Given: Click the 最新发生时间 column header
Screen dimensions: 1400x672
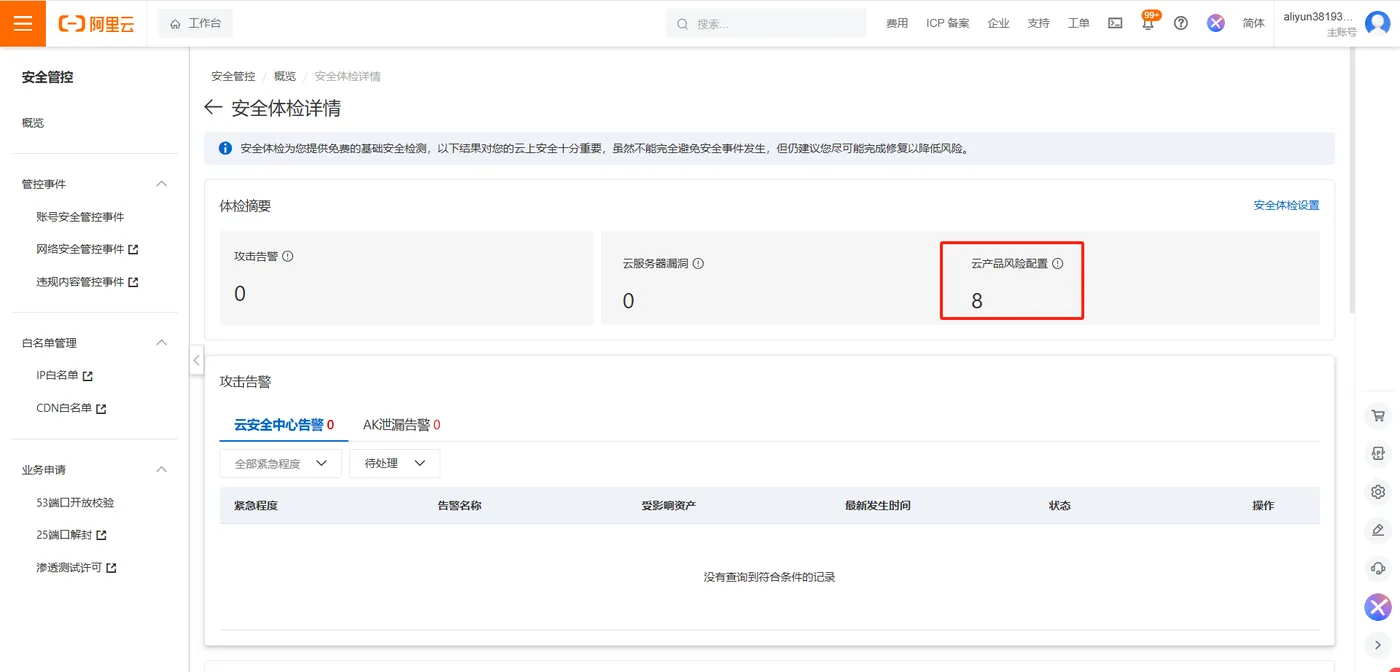Looking at the screenshot, I should coord(878,506).
